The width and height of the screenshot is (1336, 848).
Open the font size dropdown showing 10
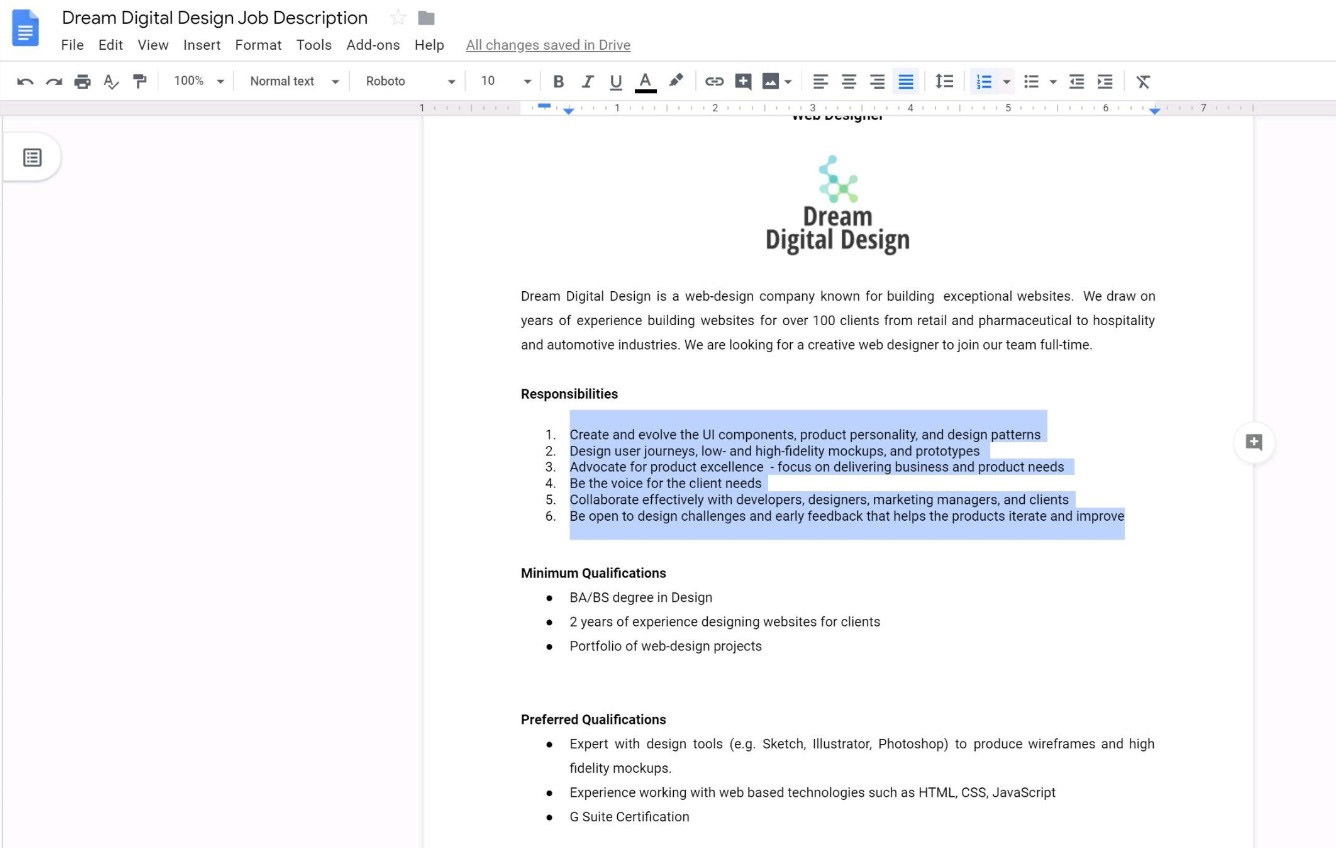(x=505, y=82)
